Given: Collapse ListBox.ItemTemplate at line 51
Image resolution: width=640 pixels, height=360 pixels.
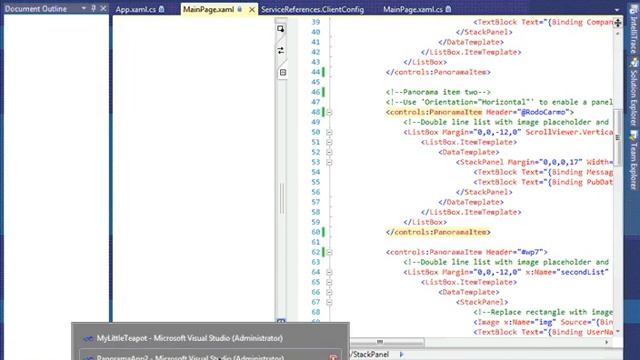Looking at the screenshot, I should coord(329,142).
